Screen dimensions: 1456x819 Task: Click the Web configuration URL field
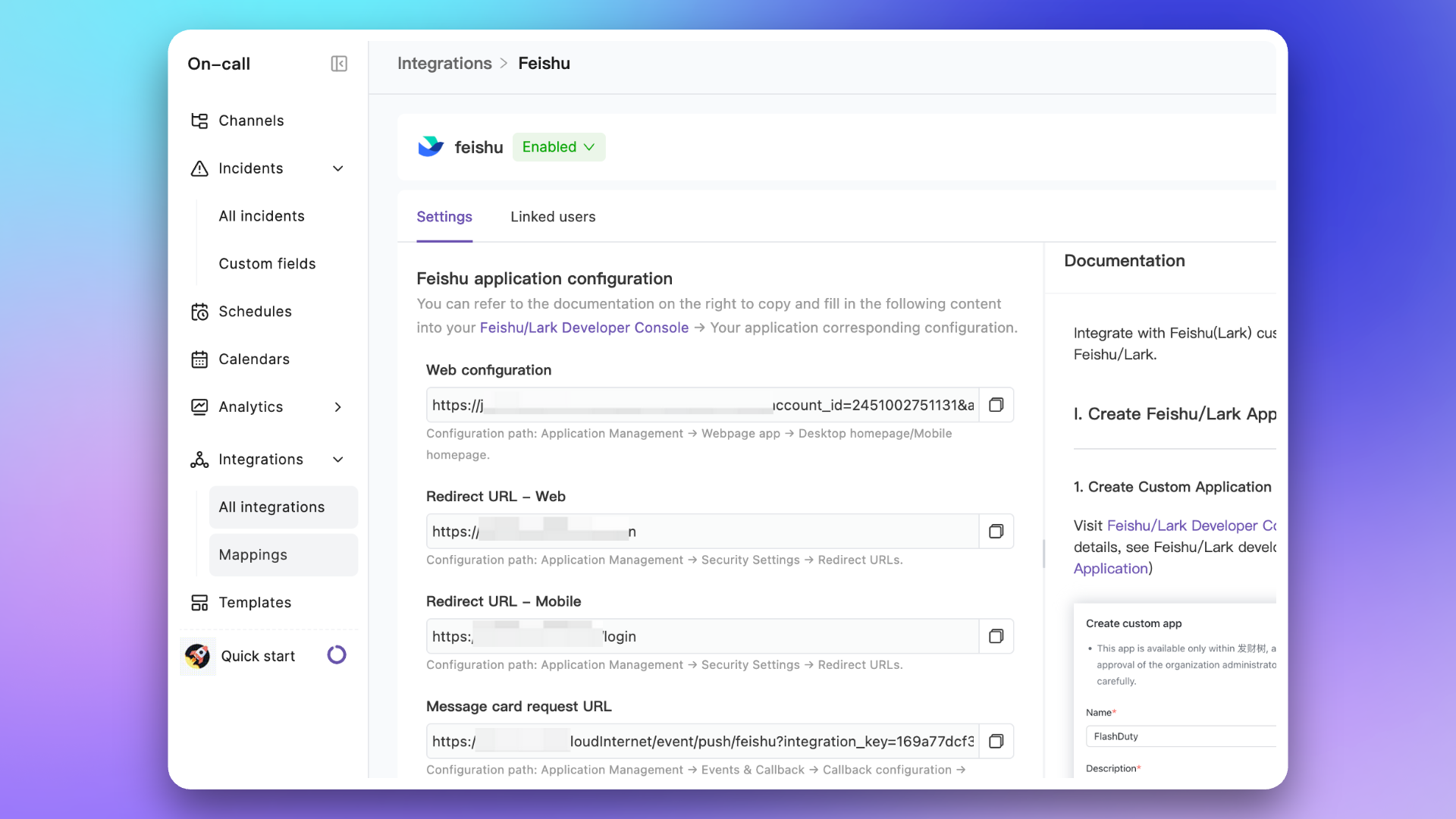[x=701, y=405]
